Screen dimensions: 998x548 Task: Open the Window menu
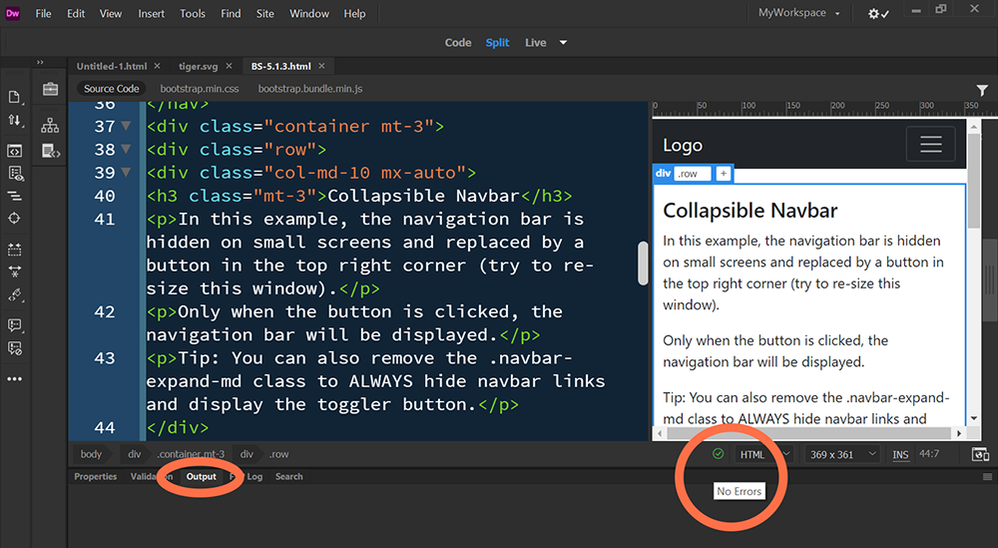pyautogui.click(x=309, y=13)
